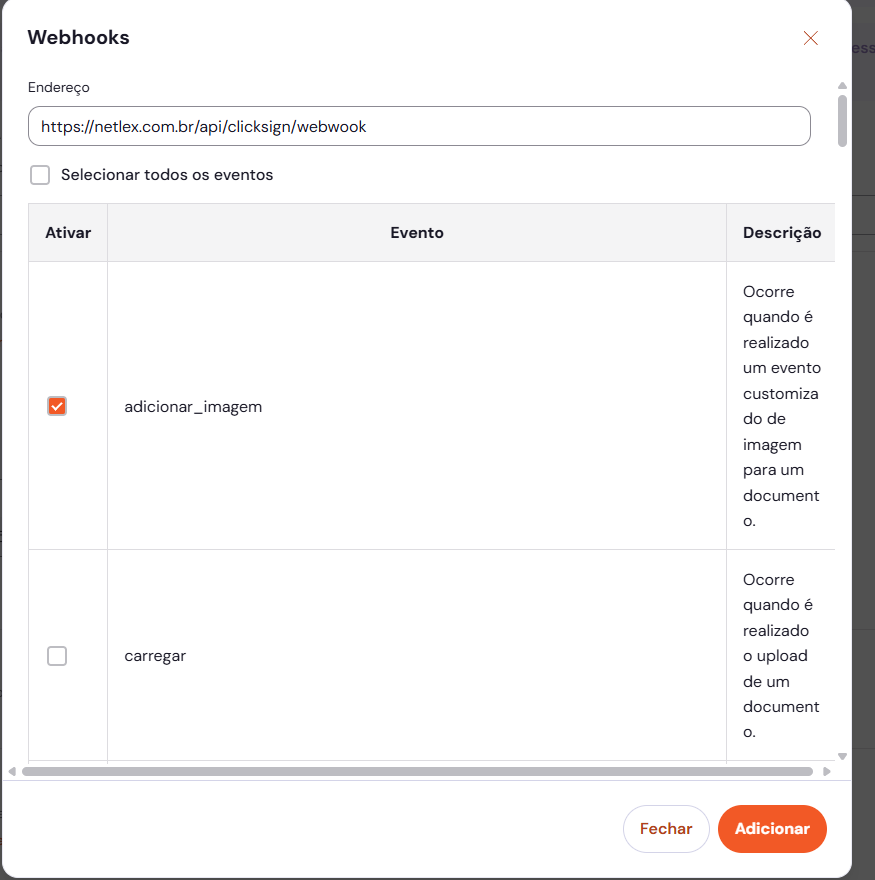Click the Descrição column header
Image resolution: width=875 pixels, height=880 pixels.
tap(781, 232)
